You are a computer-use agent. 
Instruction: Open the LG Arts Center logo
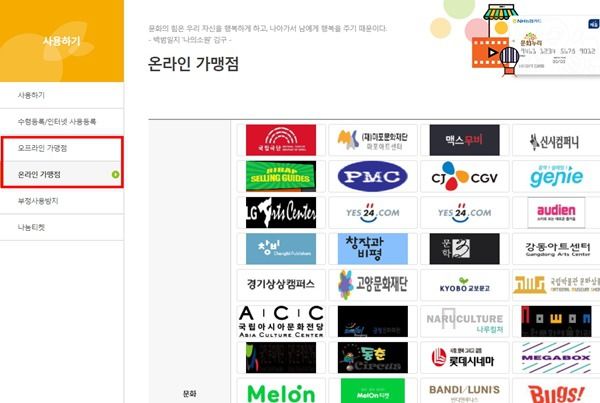[x=281, y=212]
